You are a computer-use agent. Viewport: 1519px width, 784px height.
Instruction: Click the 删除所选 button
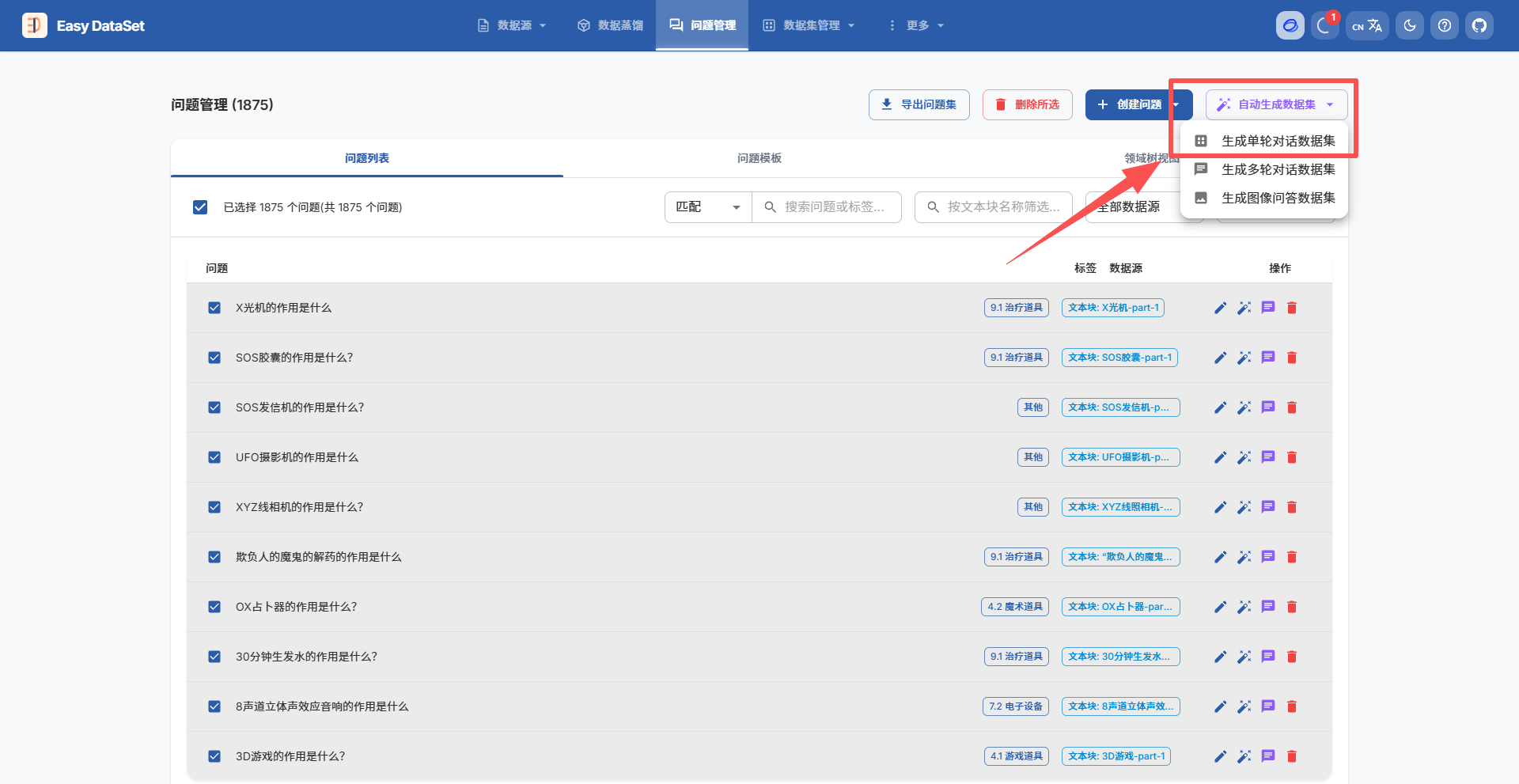[x=1028, y=104]
